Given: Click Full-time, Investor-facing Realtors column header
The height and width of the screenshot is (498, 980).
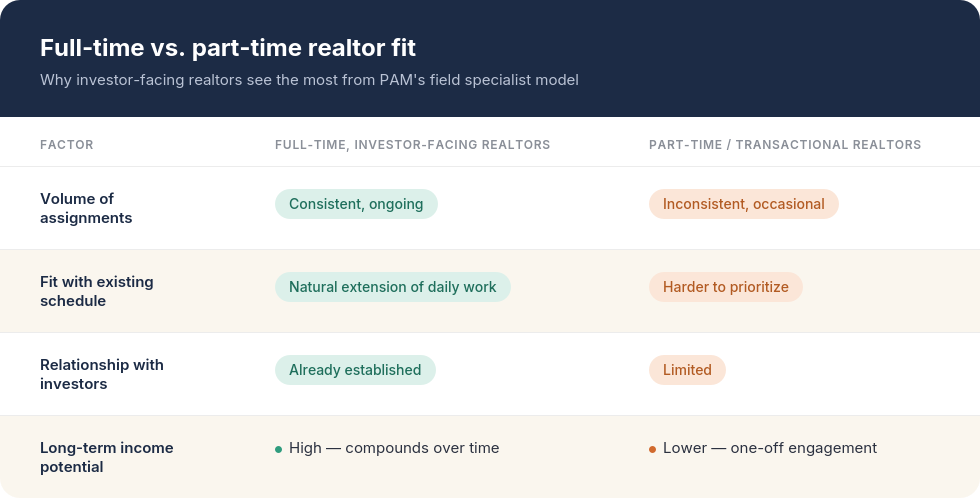Looking at the screenshot, I should click(x=412, y=145).
